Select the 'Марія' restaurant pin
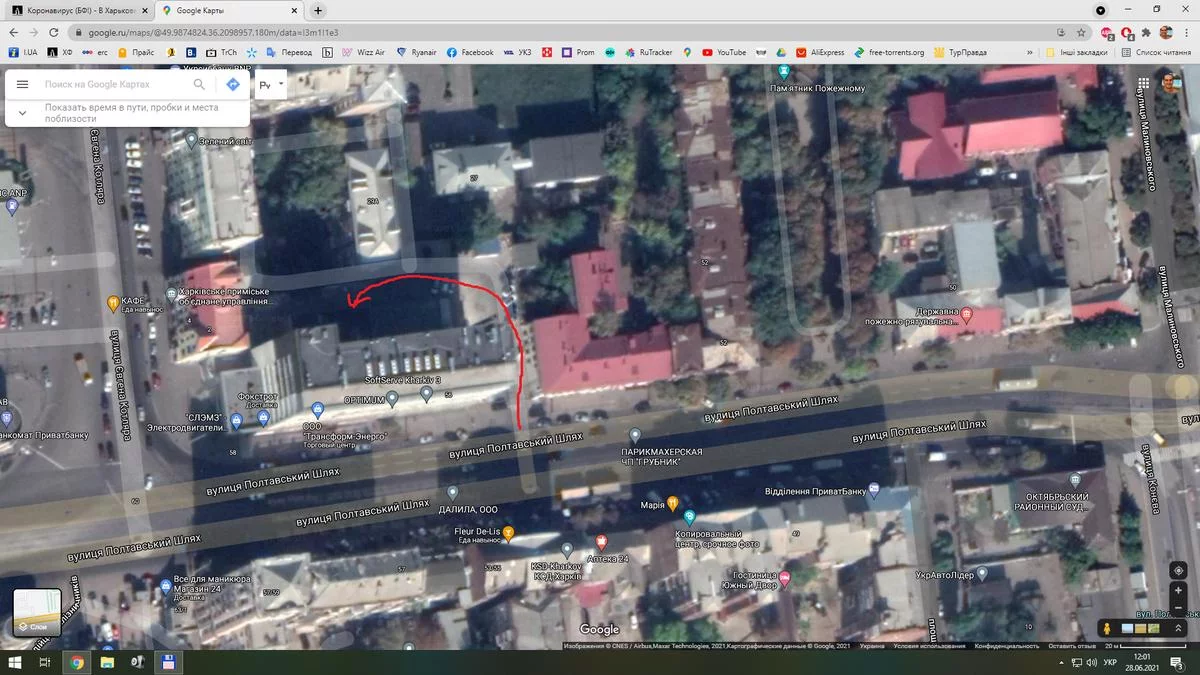Image resolution: width=1200 pixels, height=675 pixels. point(673,503)
